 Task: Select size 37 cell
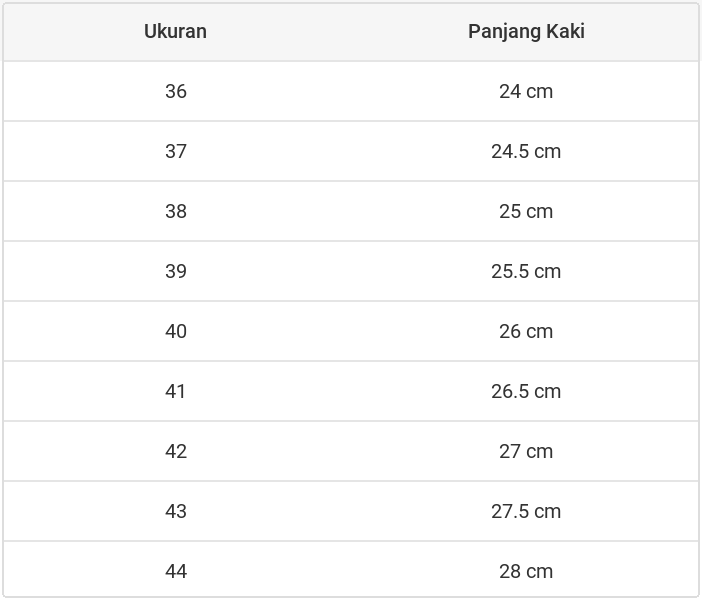(x=176, y=151)
